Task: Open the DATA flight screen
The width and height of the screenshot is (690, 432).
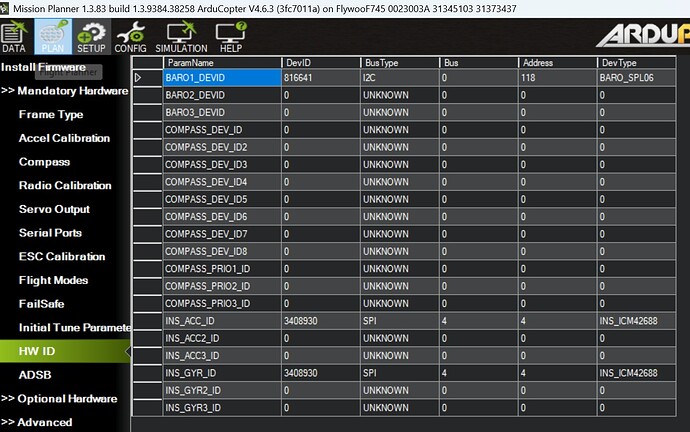Action: coord(14,37)
